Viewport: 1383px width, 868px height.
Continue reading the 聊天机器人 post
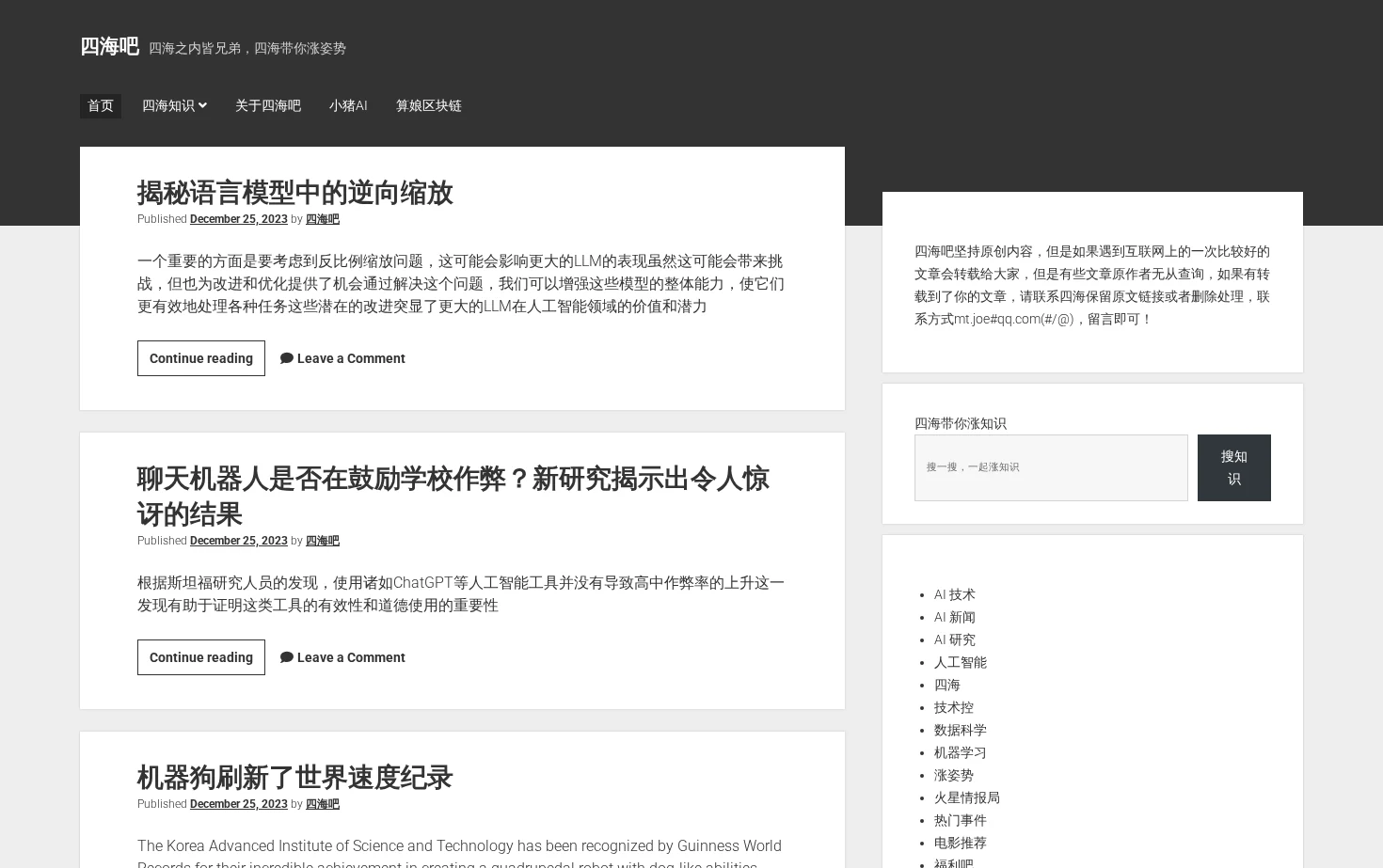click(x=201, y=657)
